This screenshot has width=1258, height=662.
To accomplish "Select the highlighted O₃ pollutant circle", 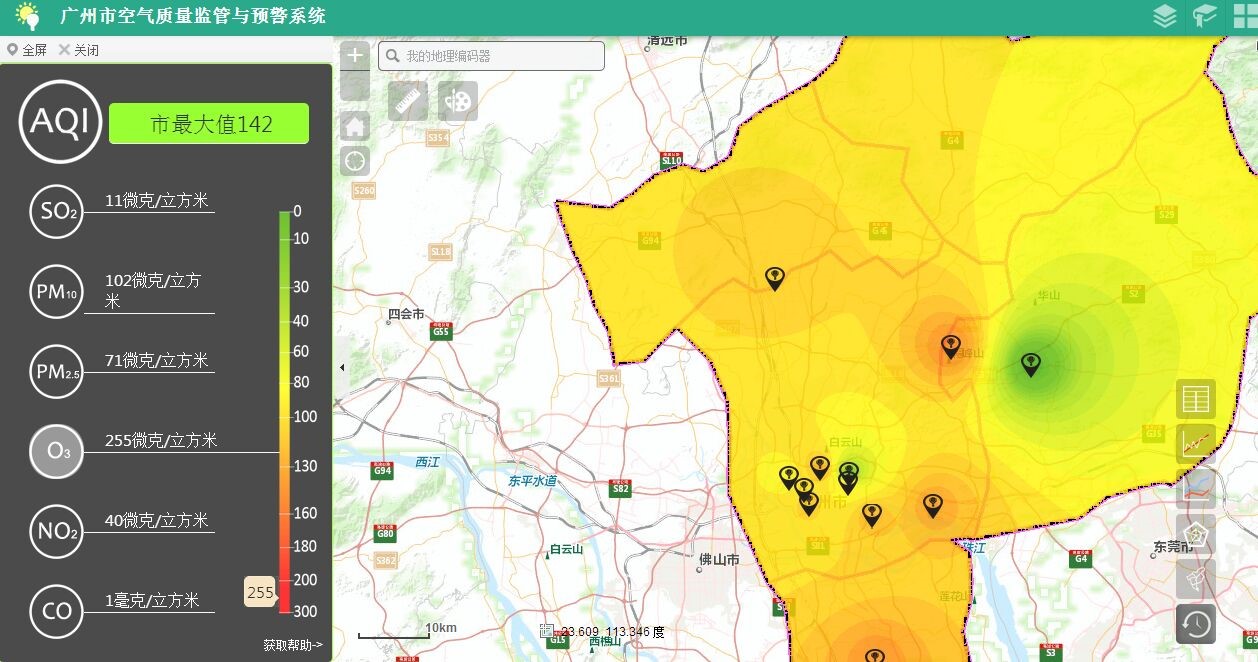I will pos(57,451).
